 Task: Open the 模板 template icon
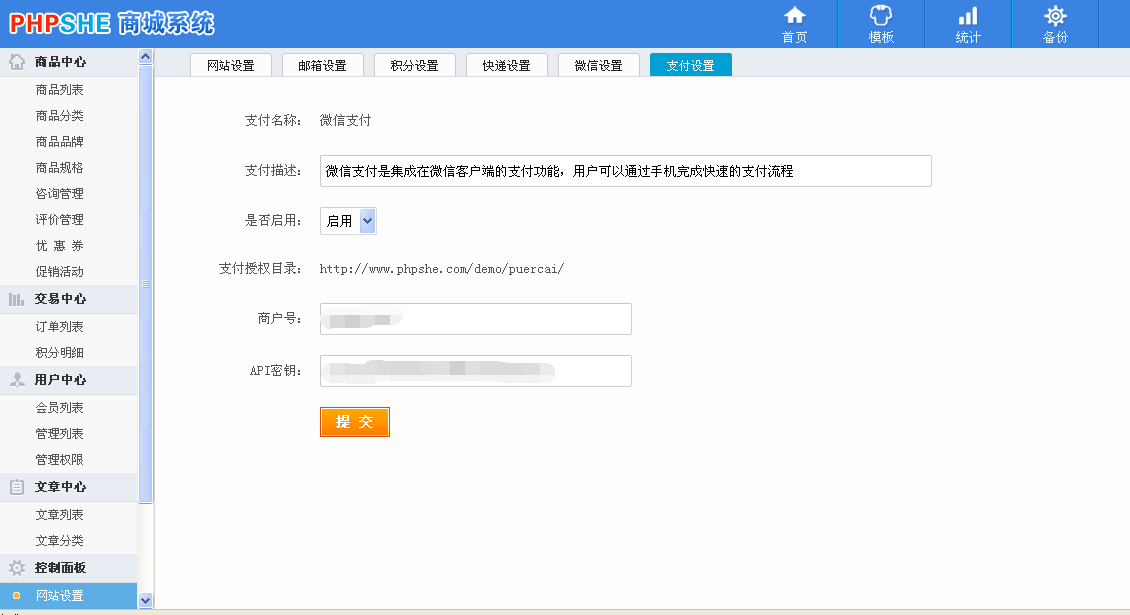[x=881, y=16]
